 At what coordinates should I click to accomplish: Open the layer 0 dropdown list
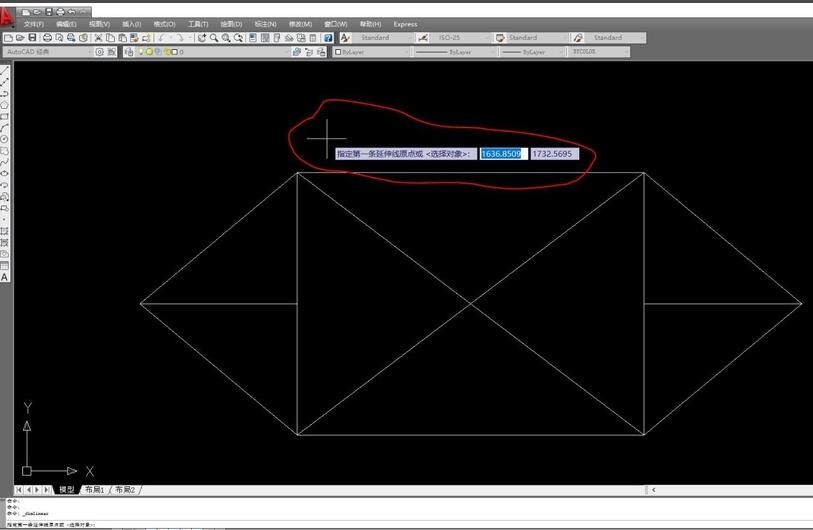pyautogui.click(x=212, y=52)
